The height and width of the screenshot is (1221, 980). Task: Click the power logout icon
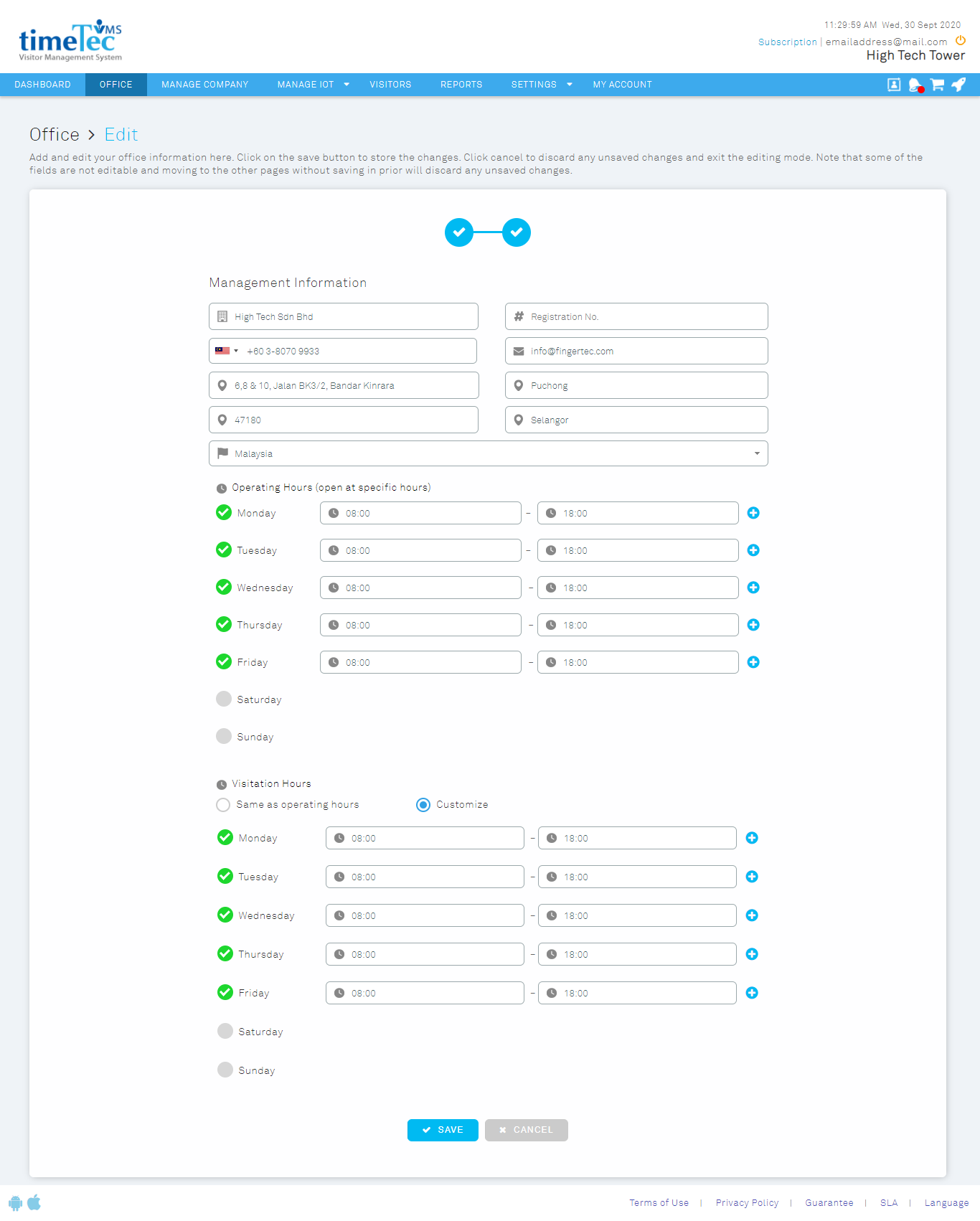click(961, 41)
